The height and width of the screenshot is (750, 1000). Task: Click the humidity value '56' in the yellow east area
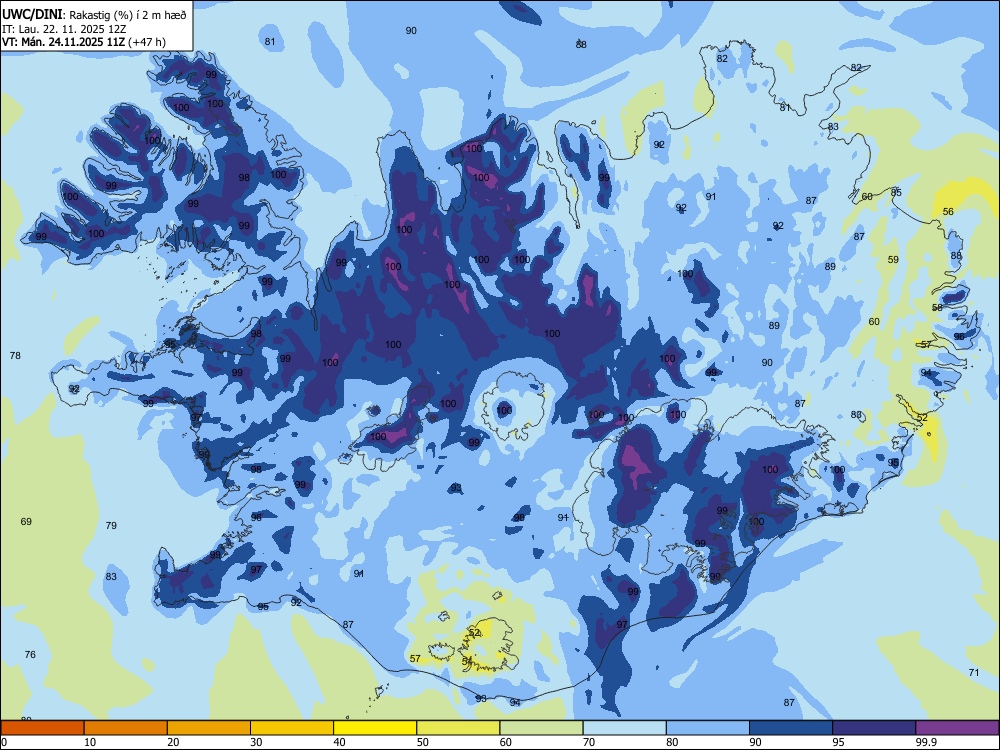948,211
